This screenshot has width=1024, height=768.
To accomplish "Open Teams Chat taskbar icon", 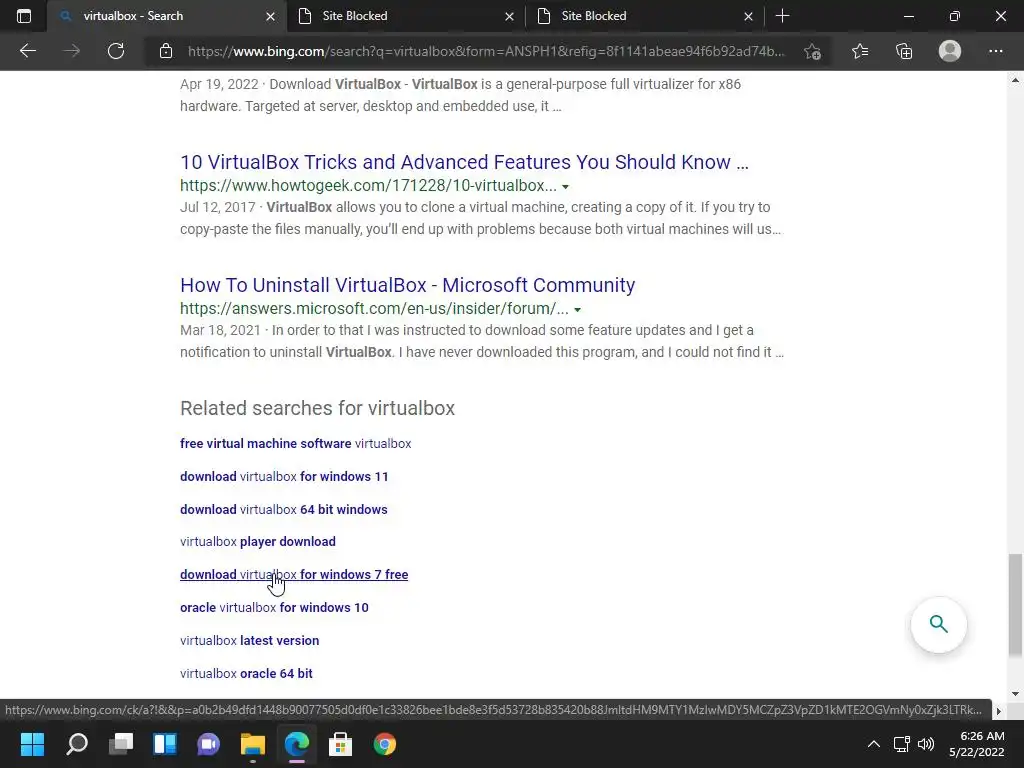I will tap(208, 744).
